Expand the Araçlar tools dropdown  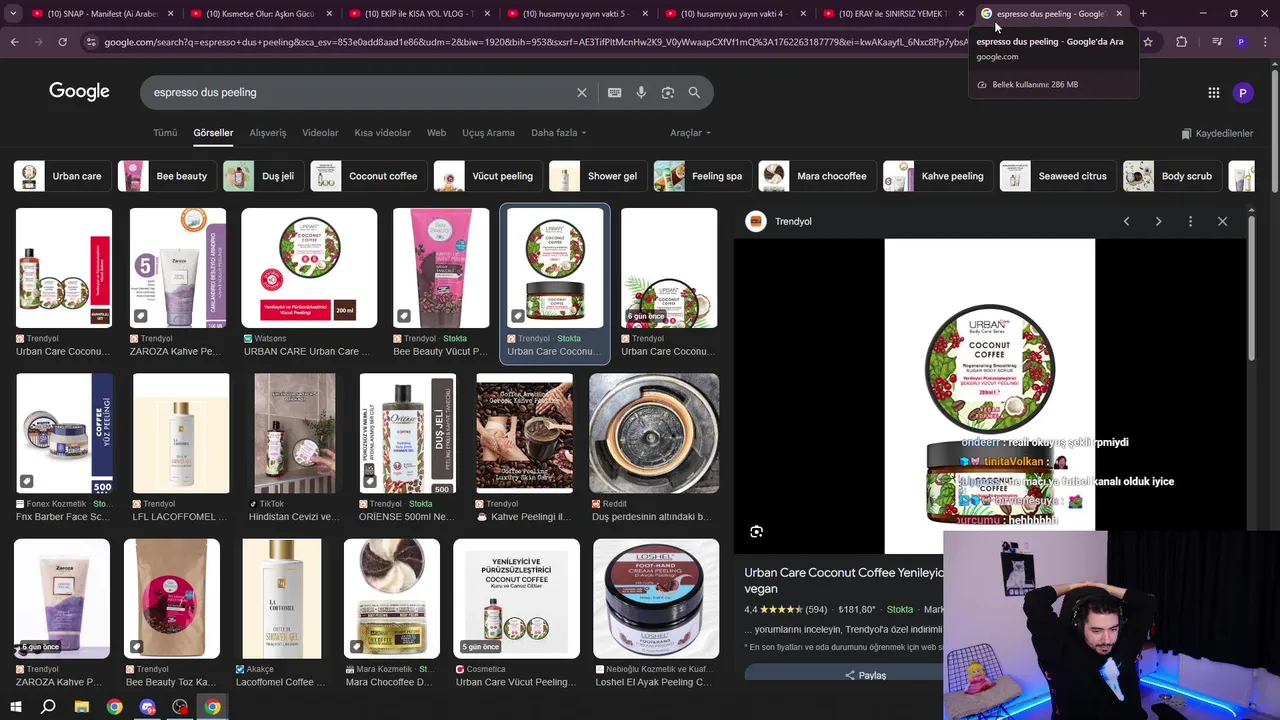tap(690, 133)
